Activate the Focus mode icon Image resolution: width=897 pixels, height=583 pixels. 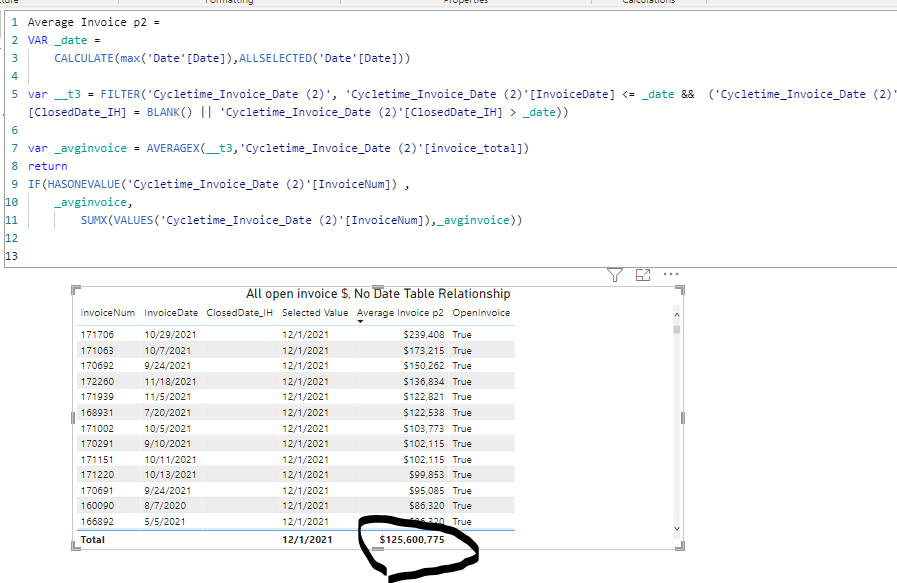pos(643,275)
